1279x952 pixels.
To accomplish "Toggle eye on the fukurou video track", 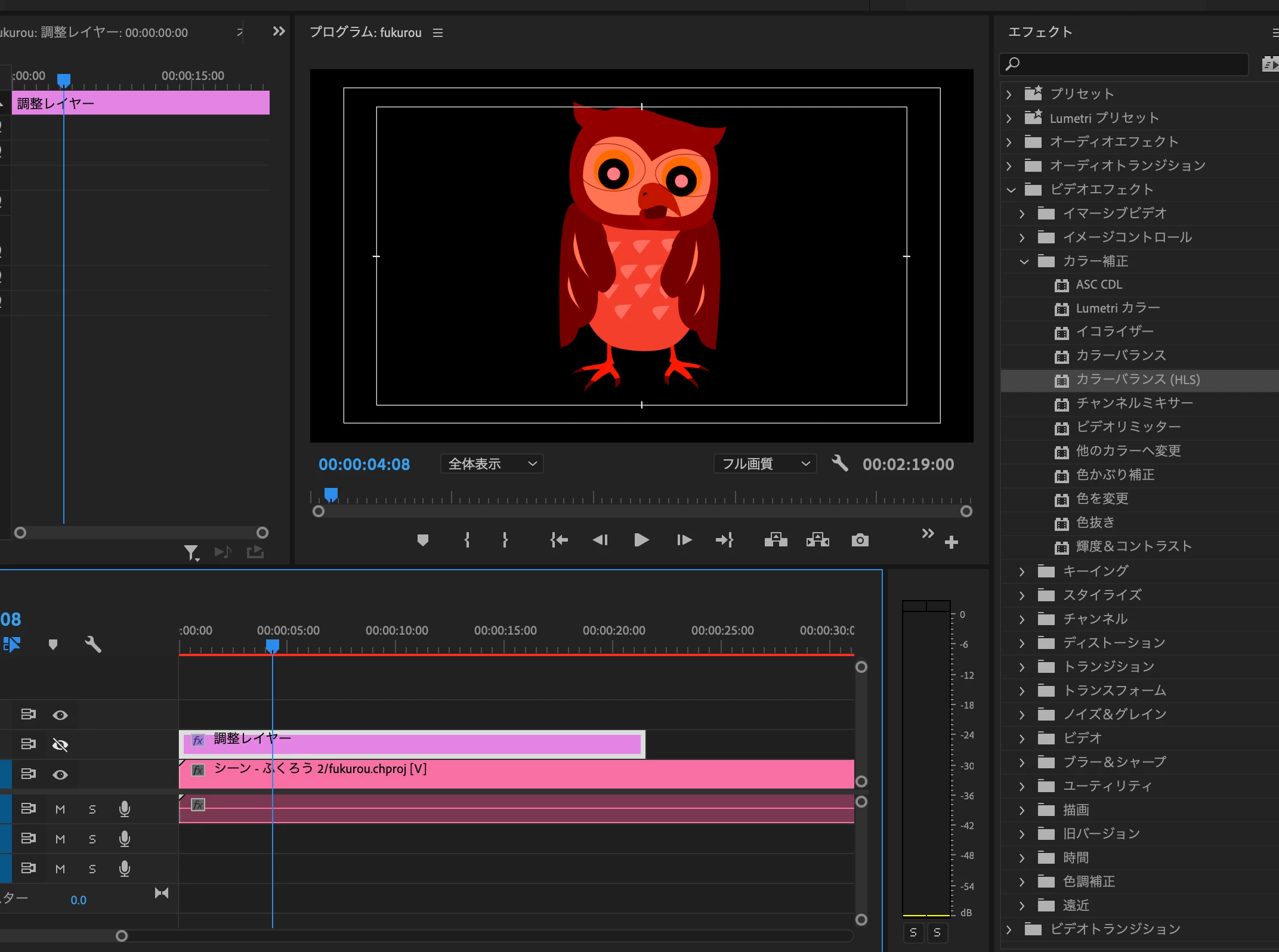I will [x=60, y=774].
